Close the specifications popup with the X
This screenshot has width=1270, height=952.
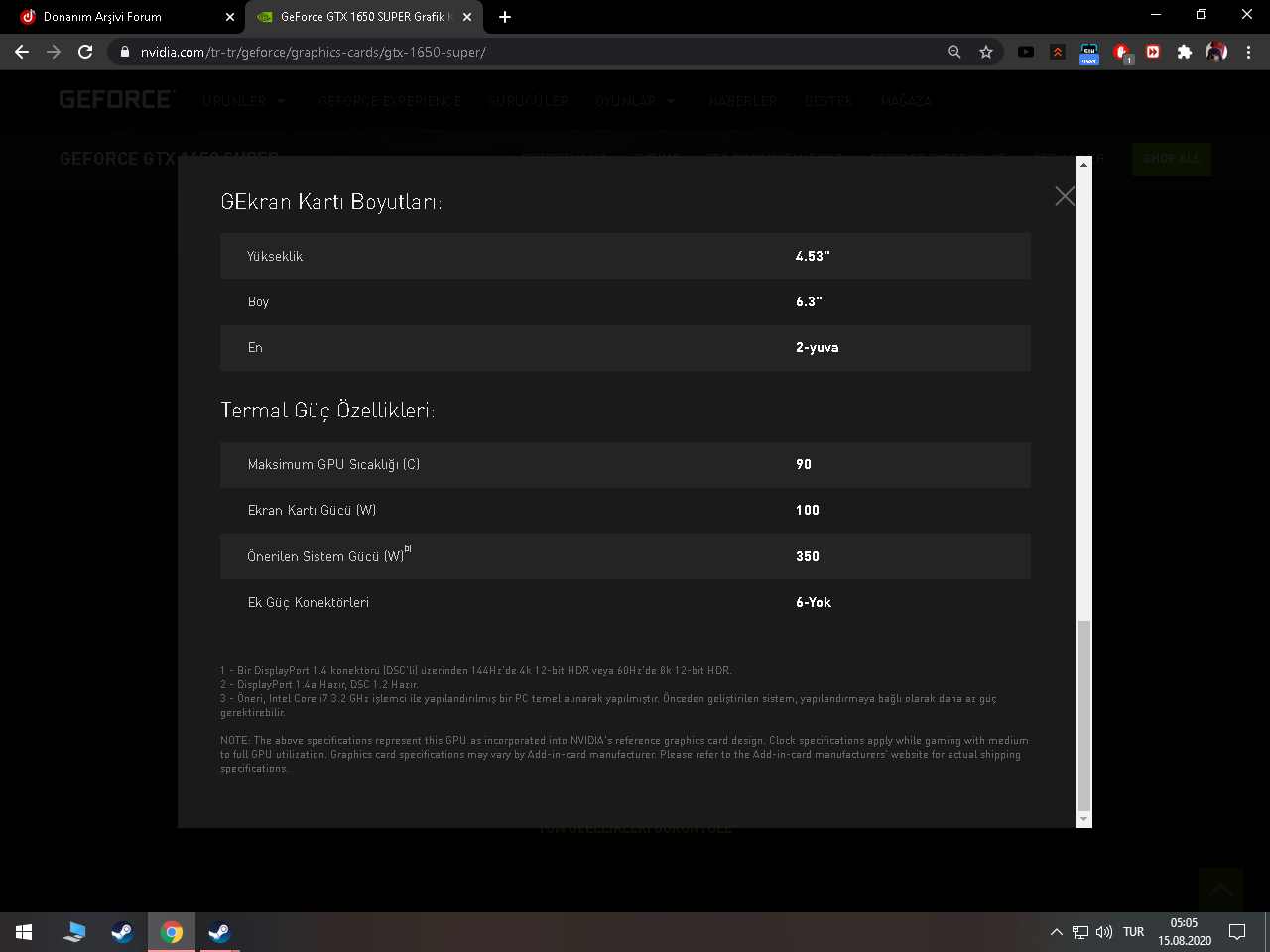pos(1065,196)
